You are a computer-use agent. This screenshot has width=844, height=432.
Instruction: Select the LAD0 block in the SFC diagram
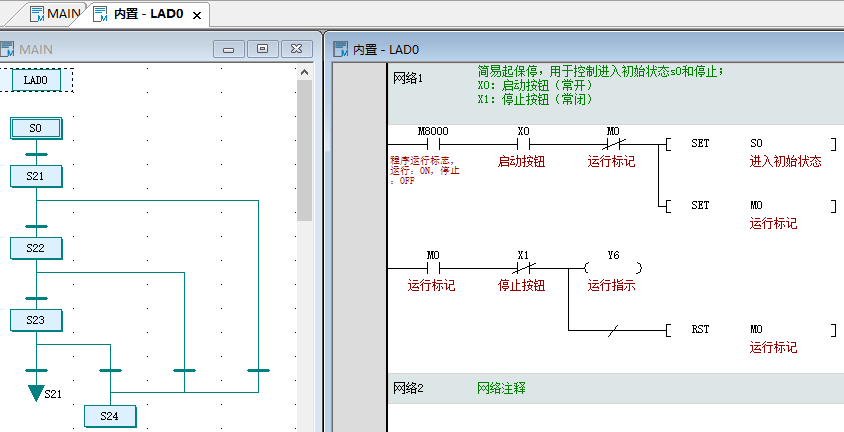35,79
